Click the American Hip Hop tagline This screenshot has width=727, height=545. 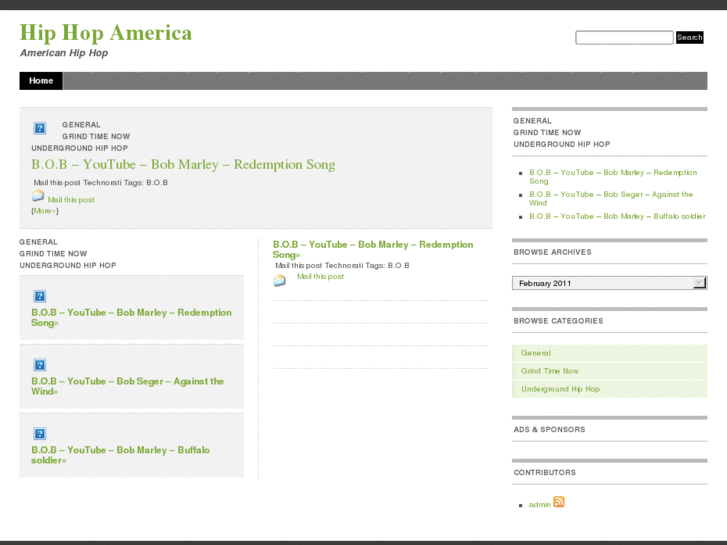tap(64, 53)
